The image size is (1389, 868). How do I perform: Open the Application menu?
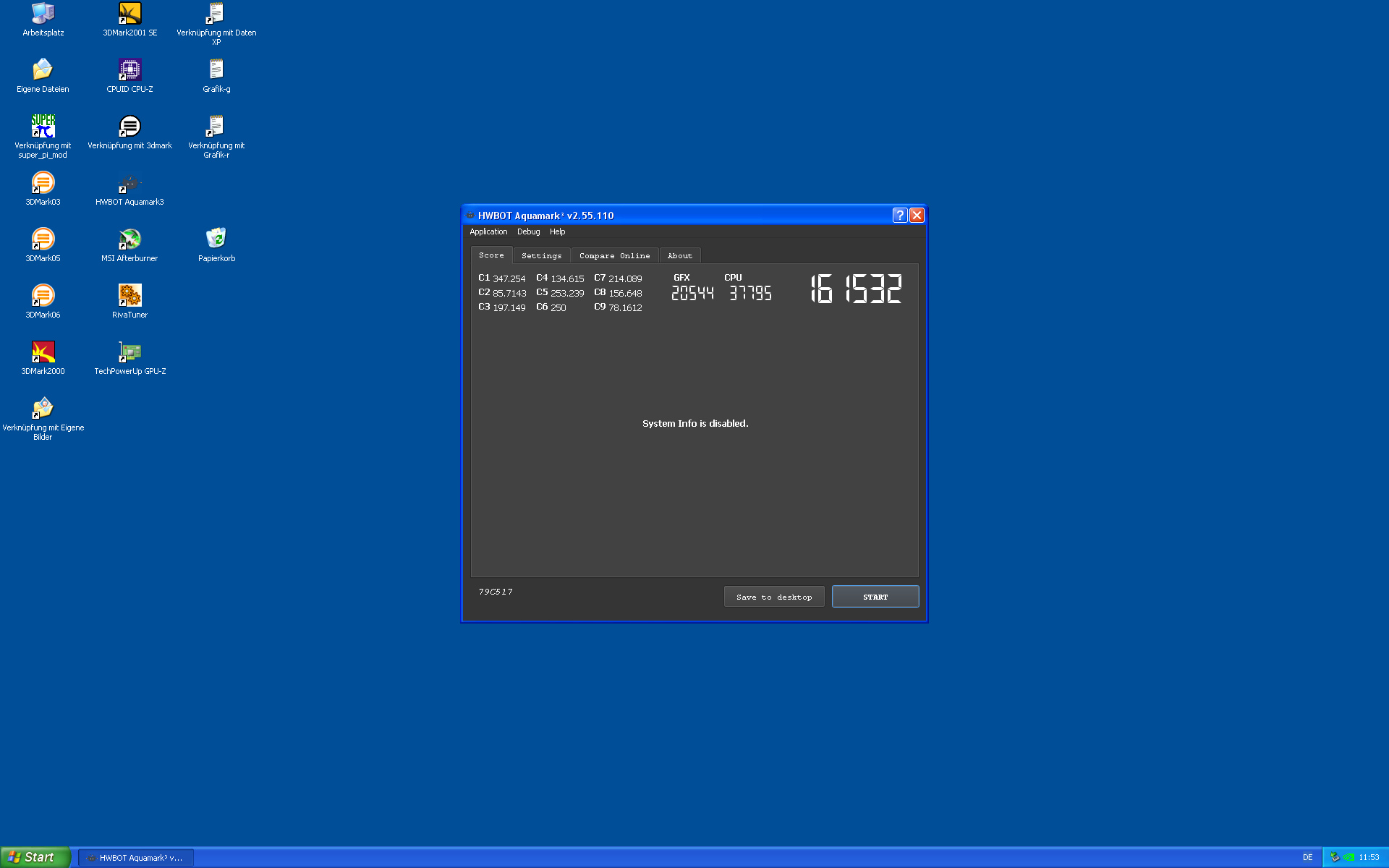488,231
